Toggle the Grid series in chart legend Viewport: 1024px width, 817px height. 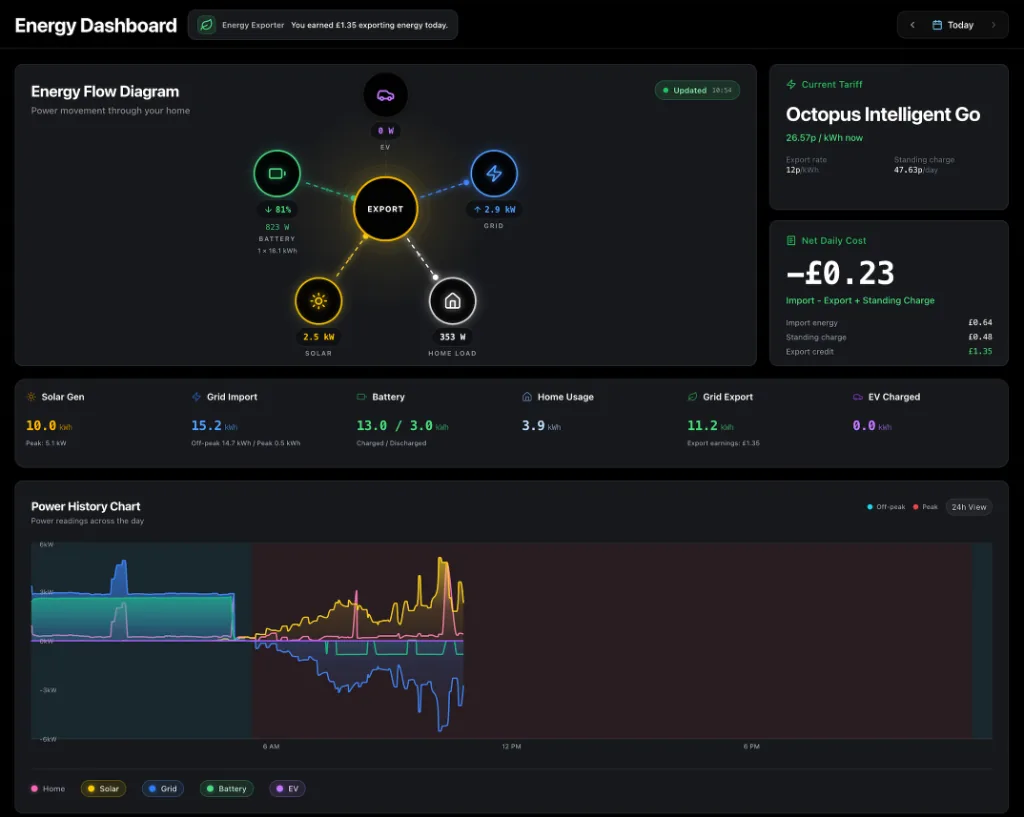[x=163, y=788]
